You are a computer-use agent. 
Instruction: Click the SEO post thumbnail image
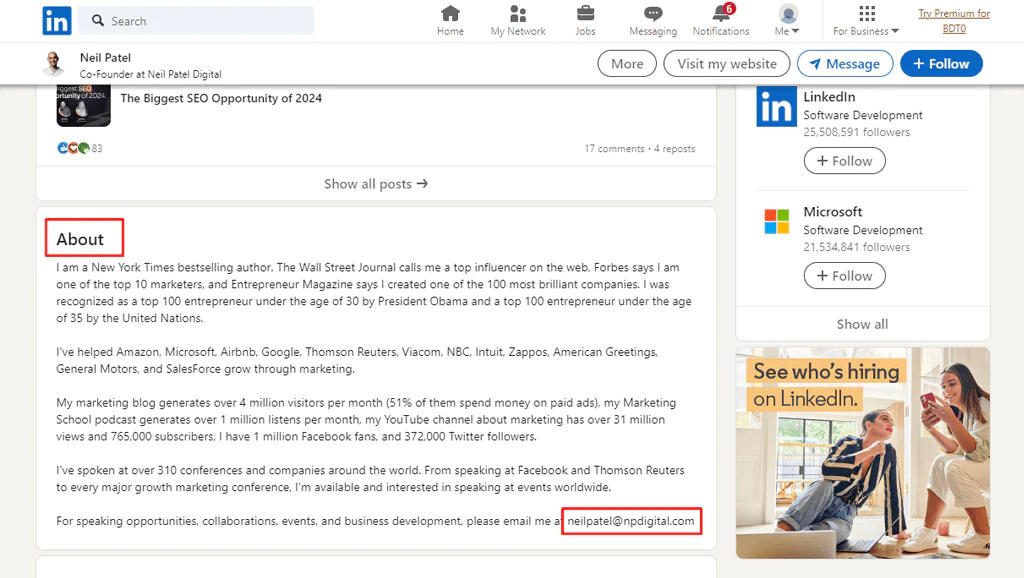(84, 105)
